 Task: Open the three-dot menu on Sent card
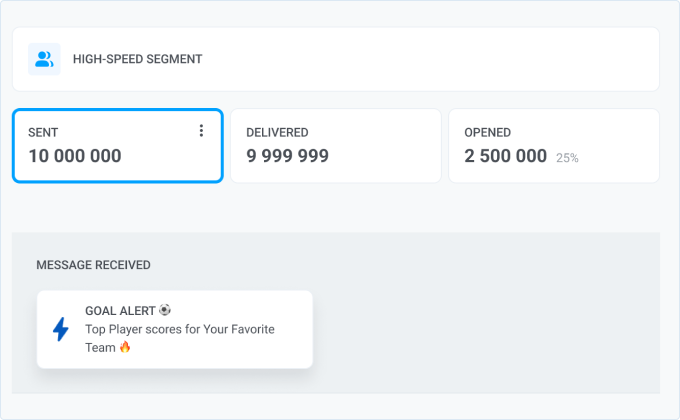point(201,131)
